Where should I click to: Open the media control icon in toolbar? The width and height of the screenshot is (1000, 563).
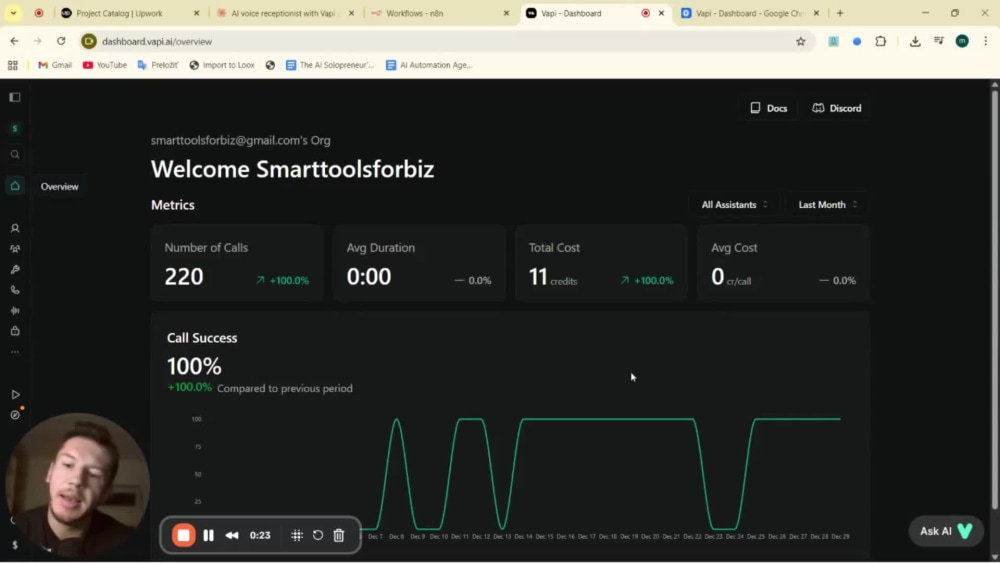pyautogui.click(x=939, y=41)
